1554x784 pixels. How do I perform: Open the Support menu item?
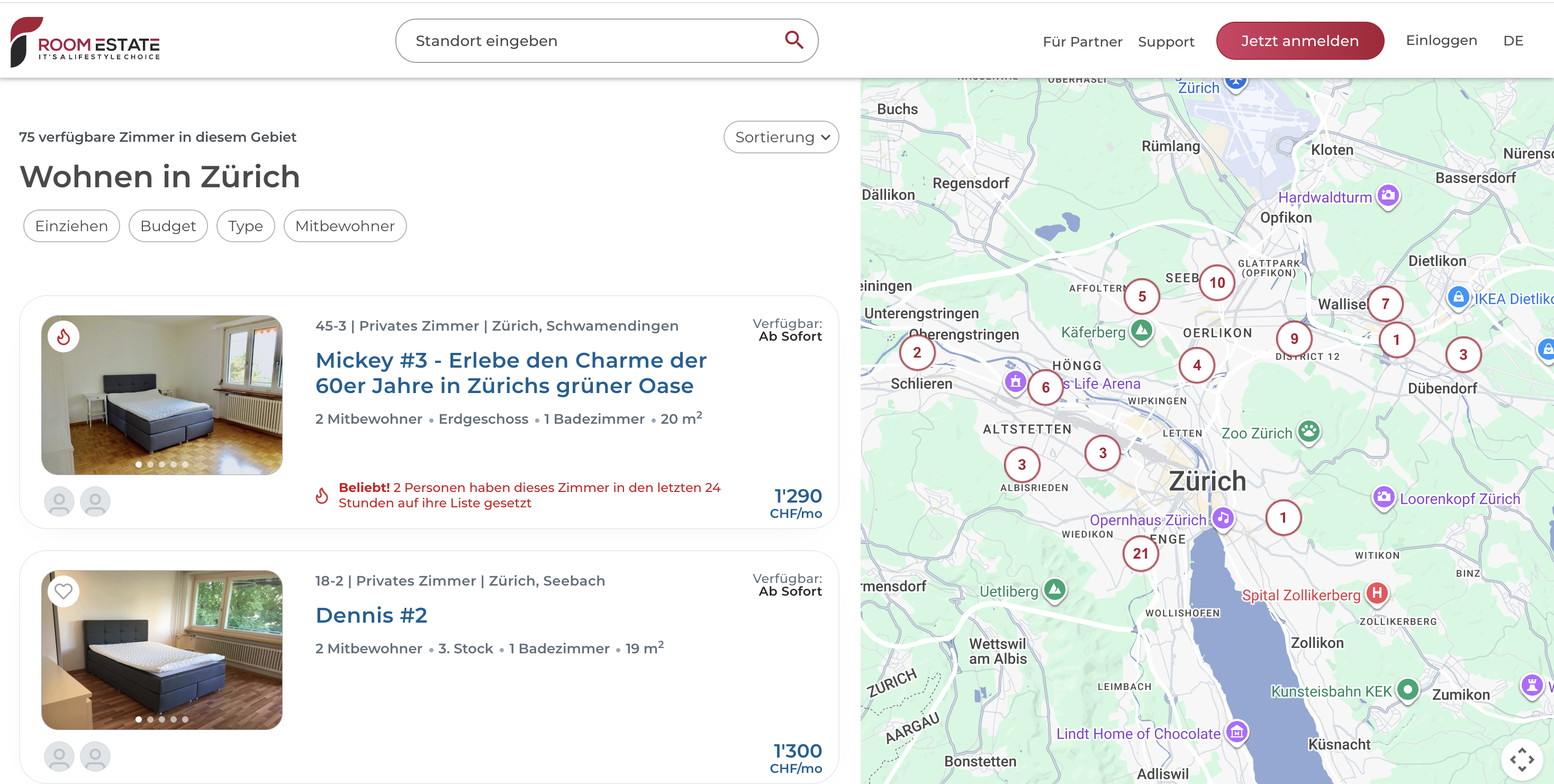pyautogui.click(x=1165, y=42)
